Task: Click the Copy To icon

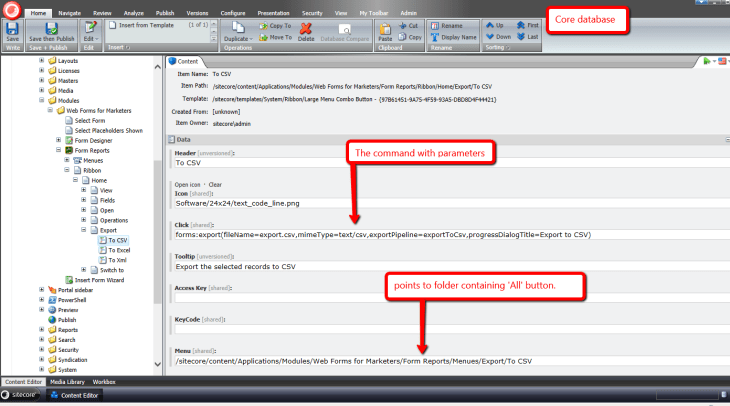Action: coord(264,26)
